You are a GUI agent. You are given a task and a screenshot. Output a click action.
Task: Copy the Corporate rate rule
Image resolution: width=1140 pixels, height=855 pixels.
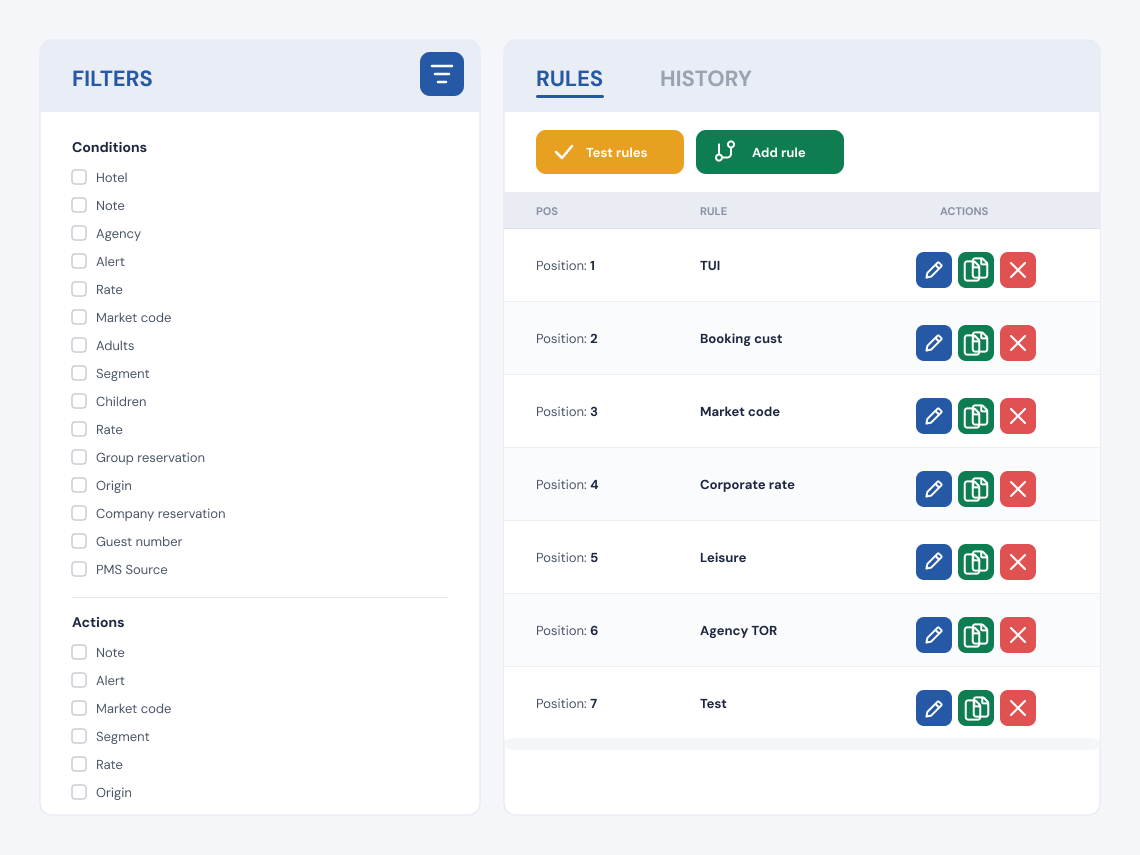click(x=976, y=489)
